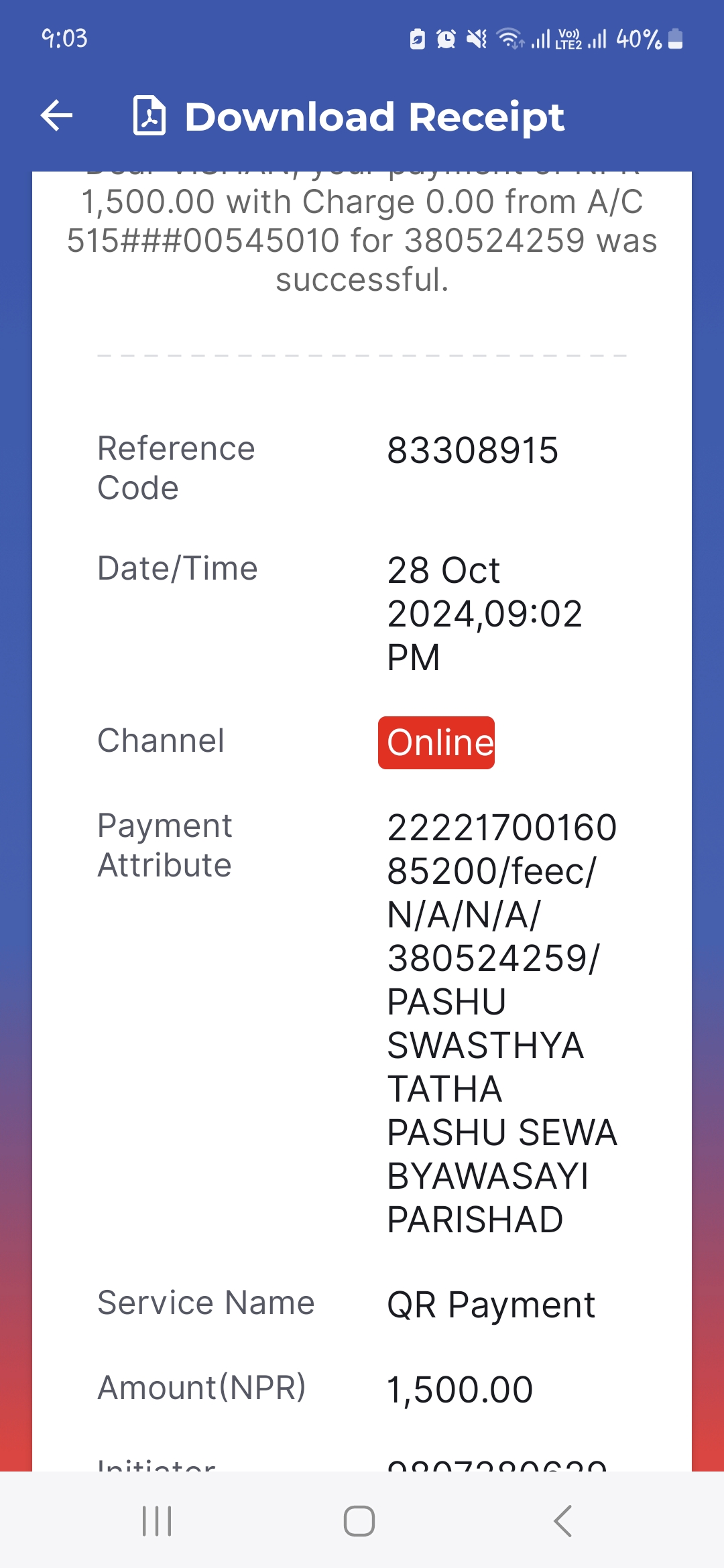The image size is (724, 1568).
Task: Tap the amount value 1,500.00
Action: [460, 1389]
